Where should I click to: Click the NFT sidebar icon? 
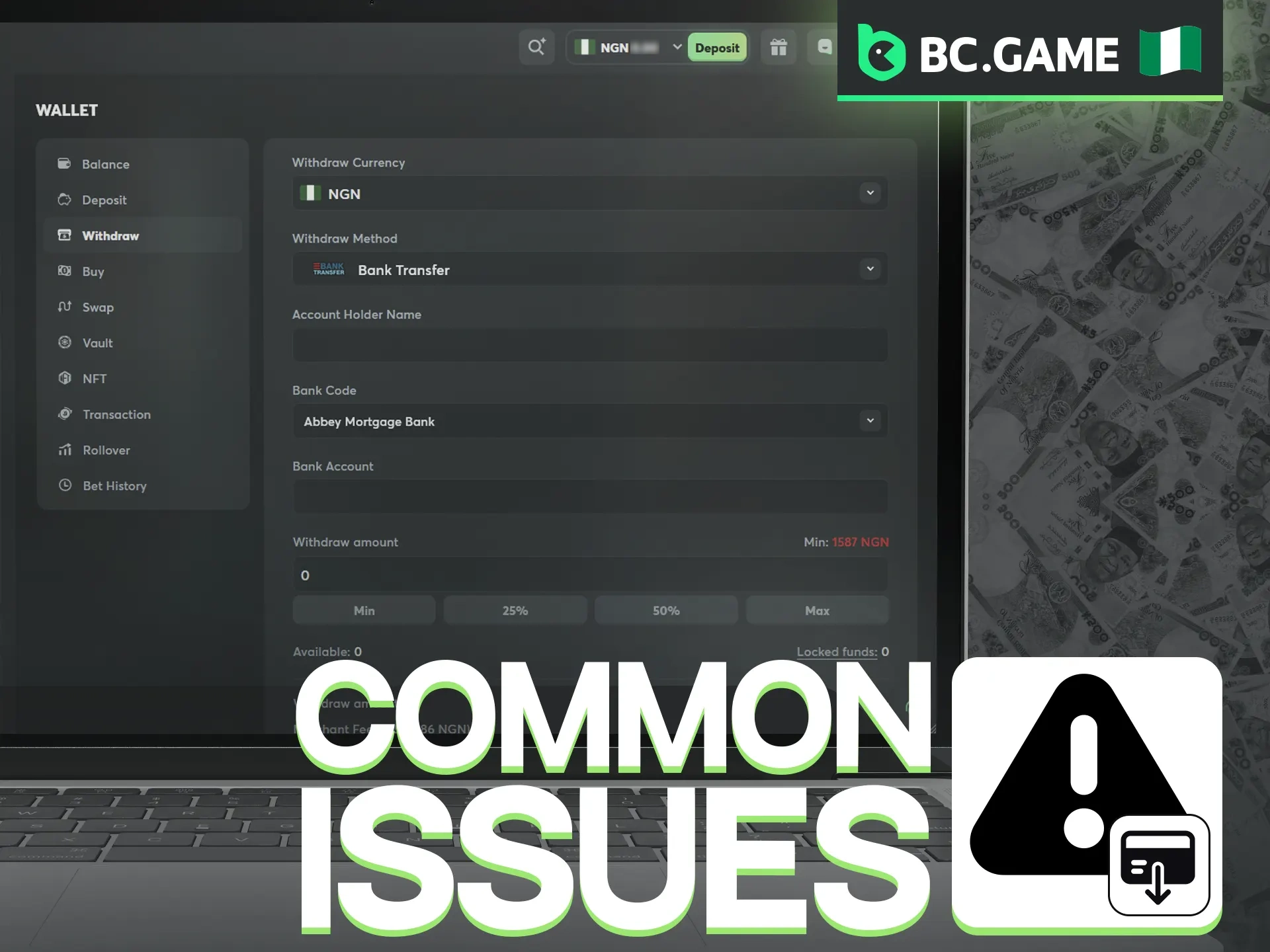click(65, 378)
